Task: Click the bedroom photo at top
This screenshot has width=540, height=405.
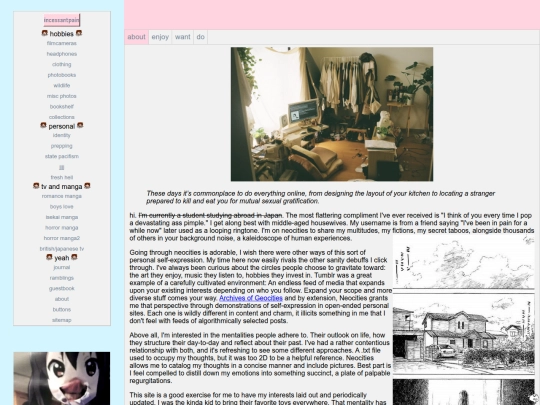Action: 332,114
